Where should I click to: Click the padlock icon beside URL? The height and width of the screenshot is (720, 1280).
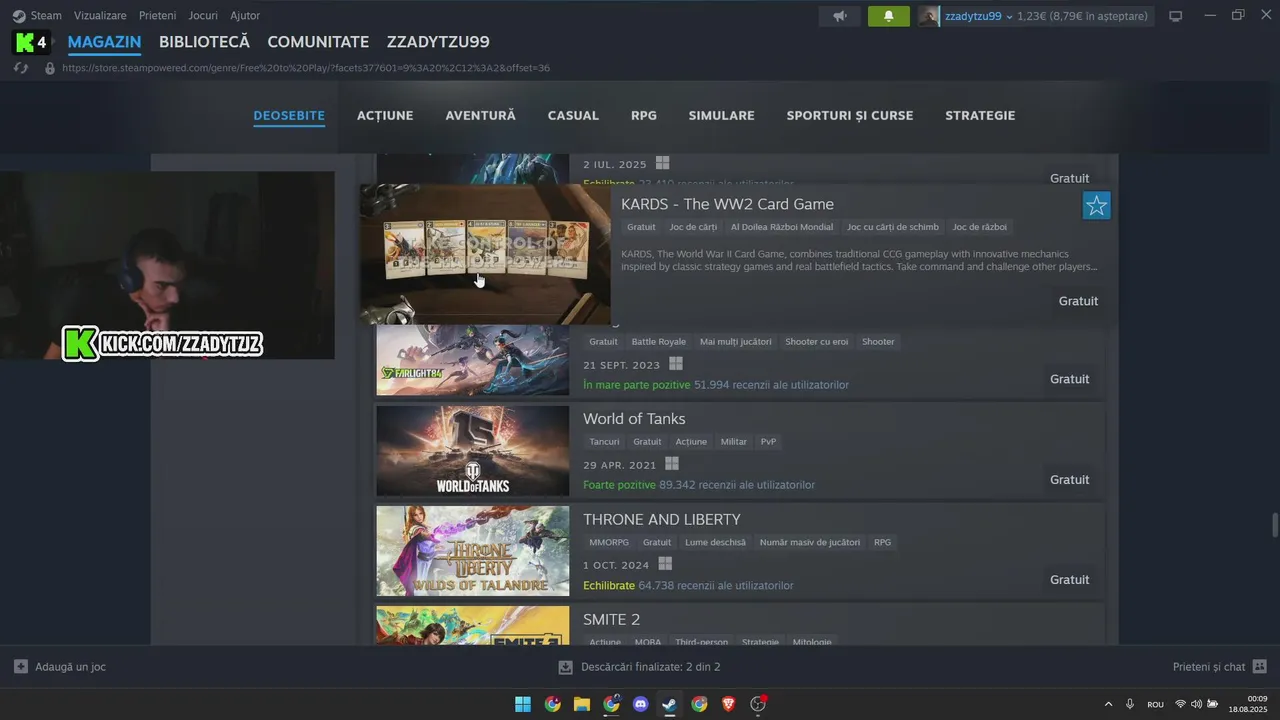click(49, 68)
